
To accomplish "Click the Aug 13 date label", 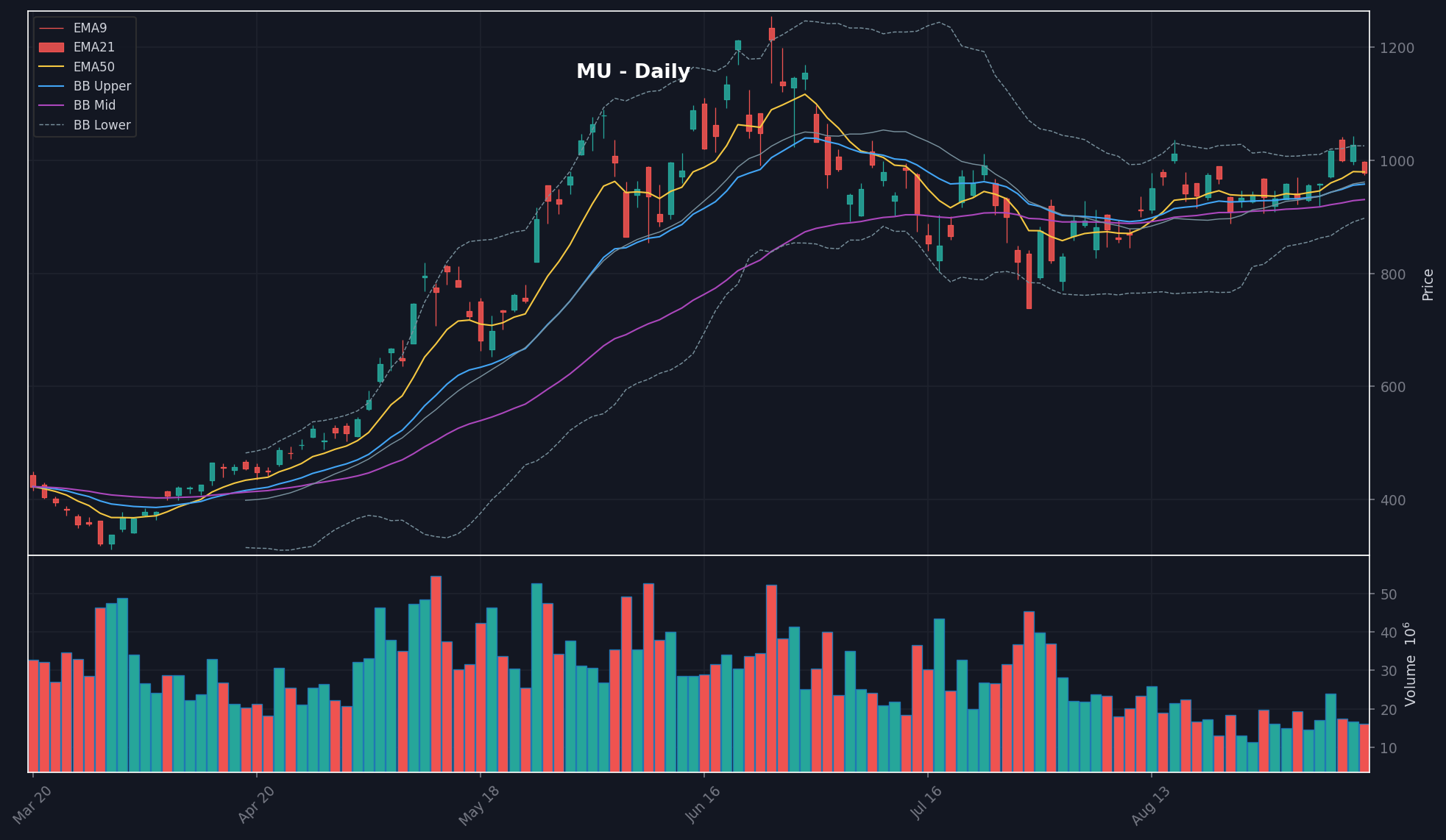I will click(x=1150, y=805).
